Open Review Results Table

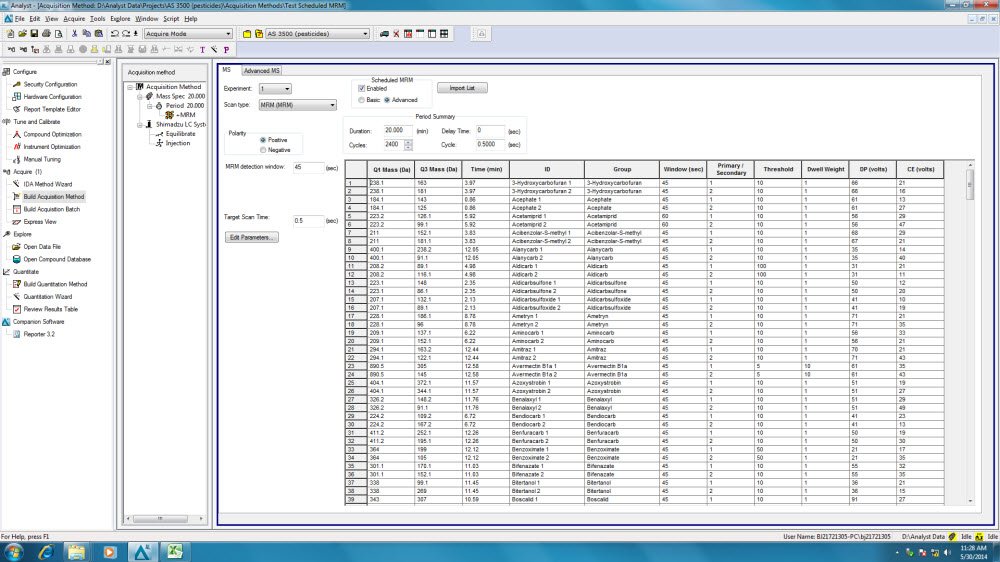[53, 309]
